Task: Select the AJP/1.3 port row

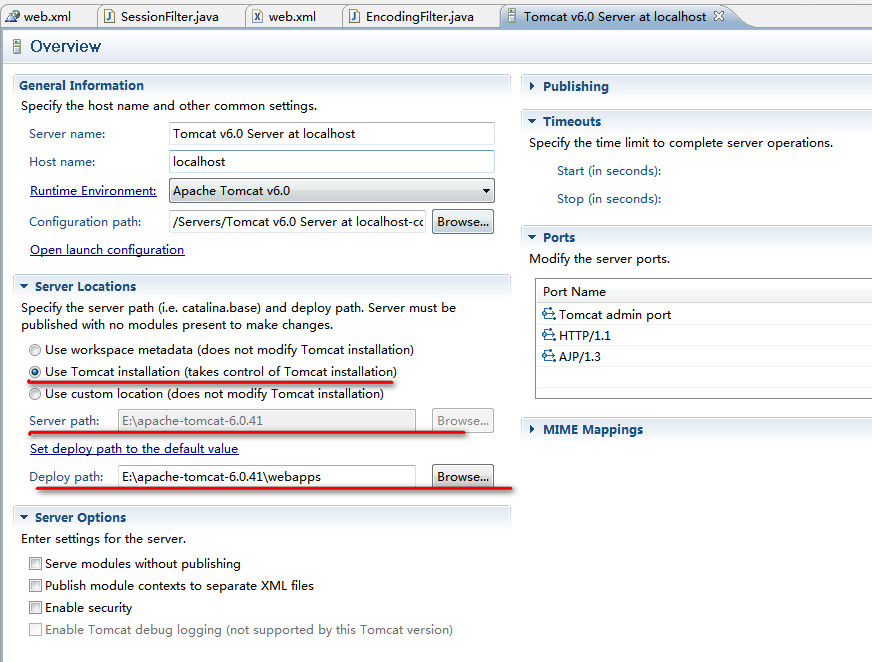Action: pos(703,357)
